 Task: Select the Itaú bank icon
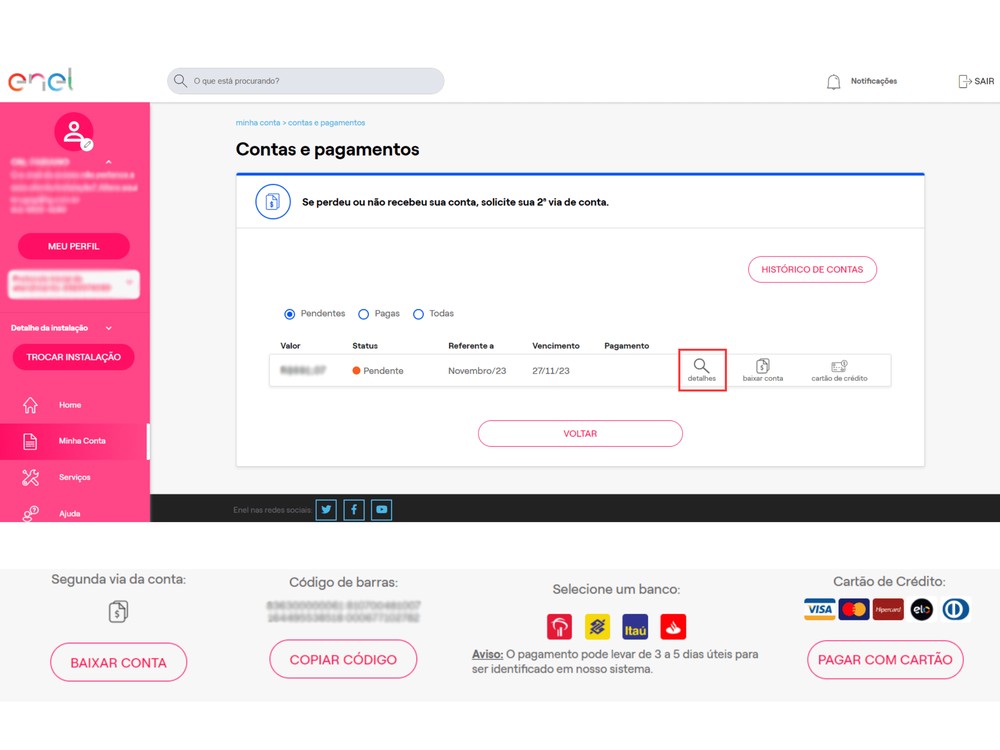(635, 627)
